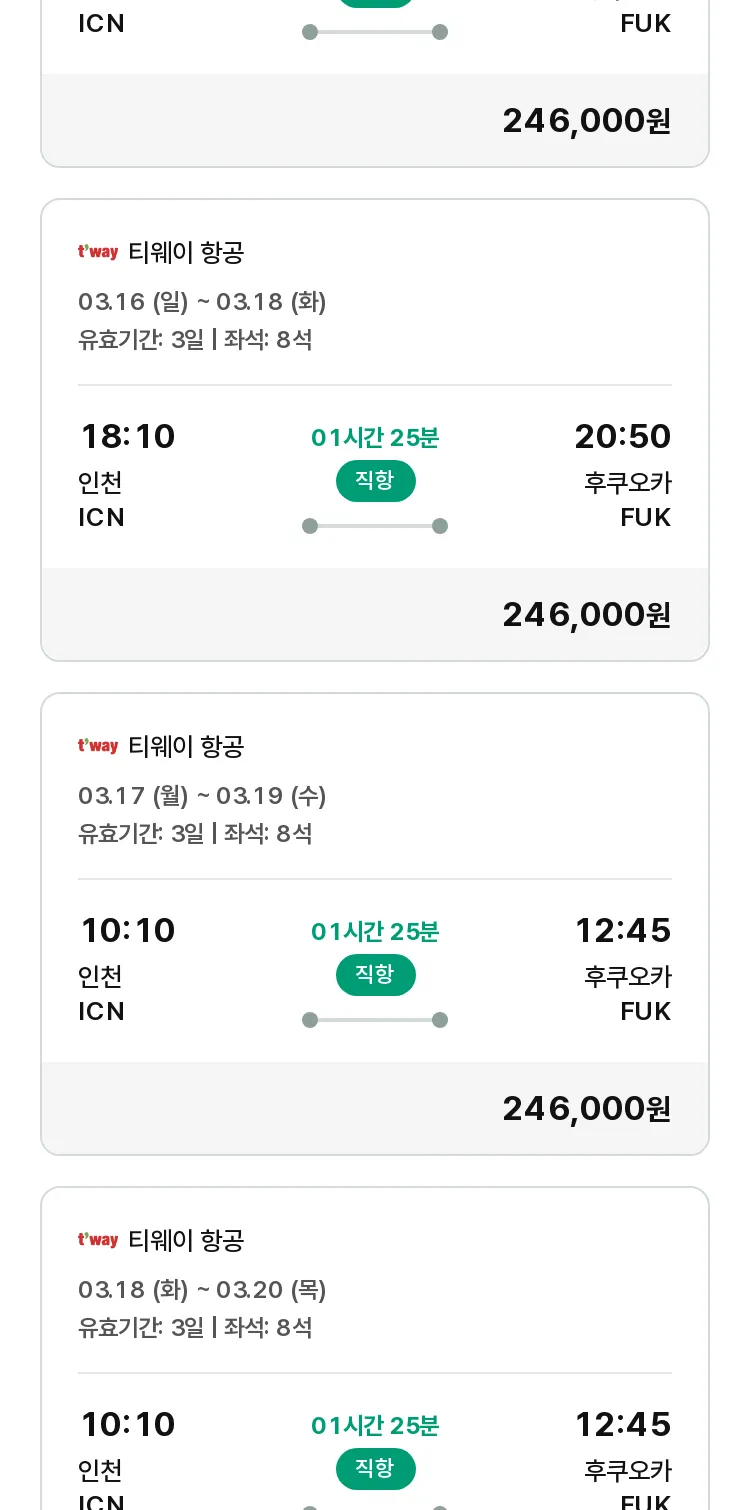750x1510 pixels.
Task: Tap 유효기간 3일 좌석 8석 on 03.16 card
Action: [195, 340]
